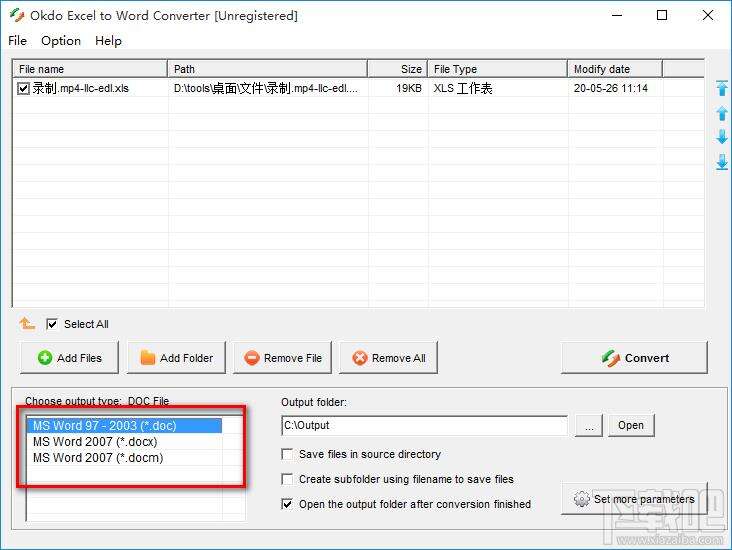732x550 pixels.
Task: Click the D:\tools path cell
Action: point(266,88)
